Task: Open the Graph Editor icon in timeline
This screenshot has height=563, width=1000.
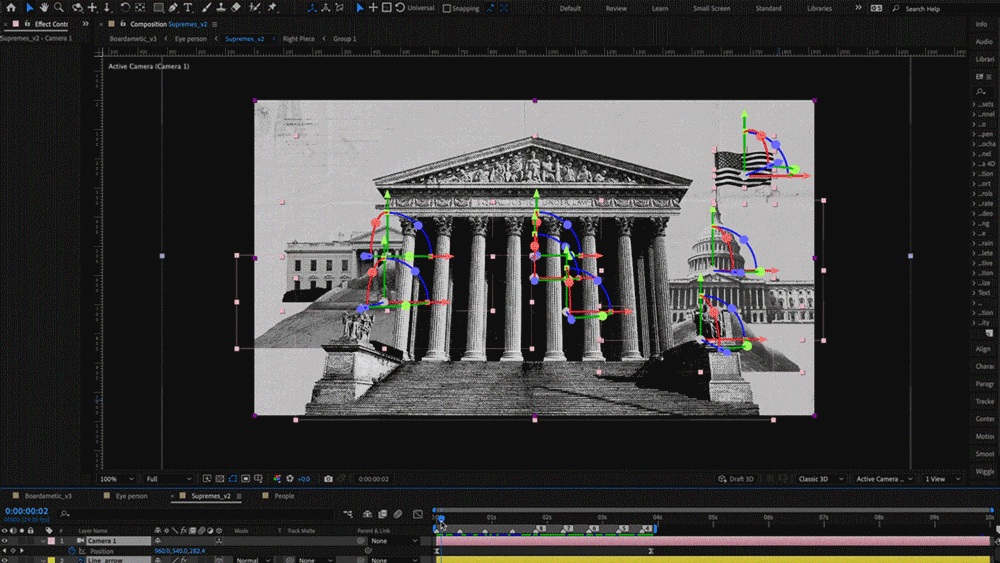Action: click(x=418, y=514)
